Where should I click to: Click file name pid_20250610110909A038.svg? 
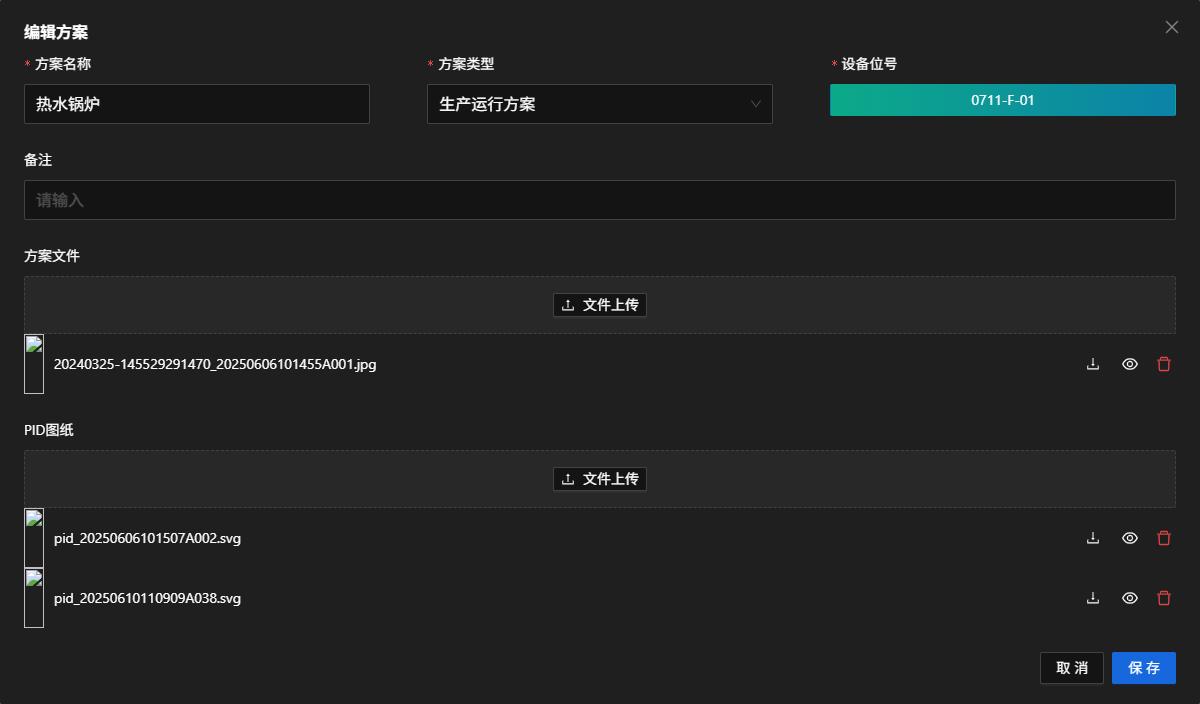(147, 598)
